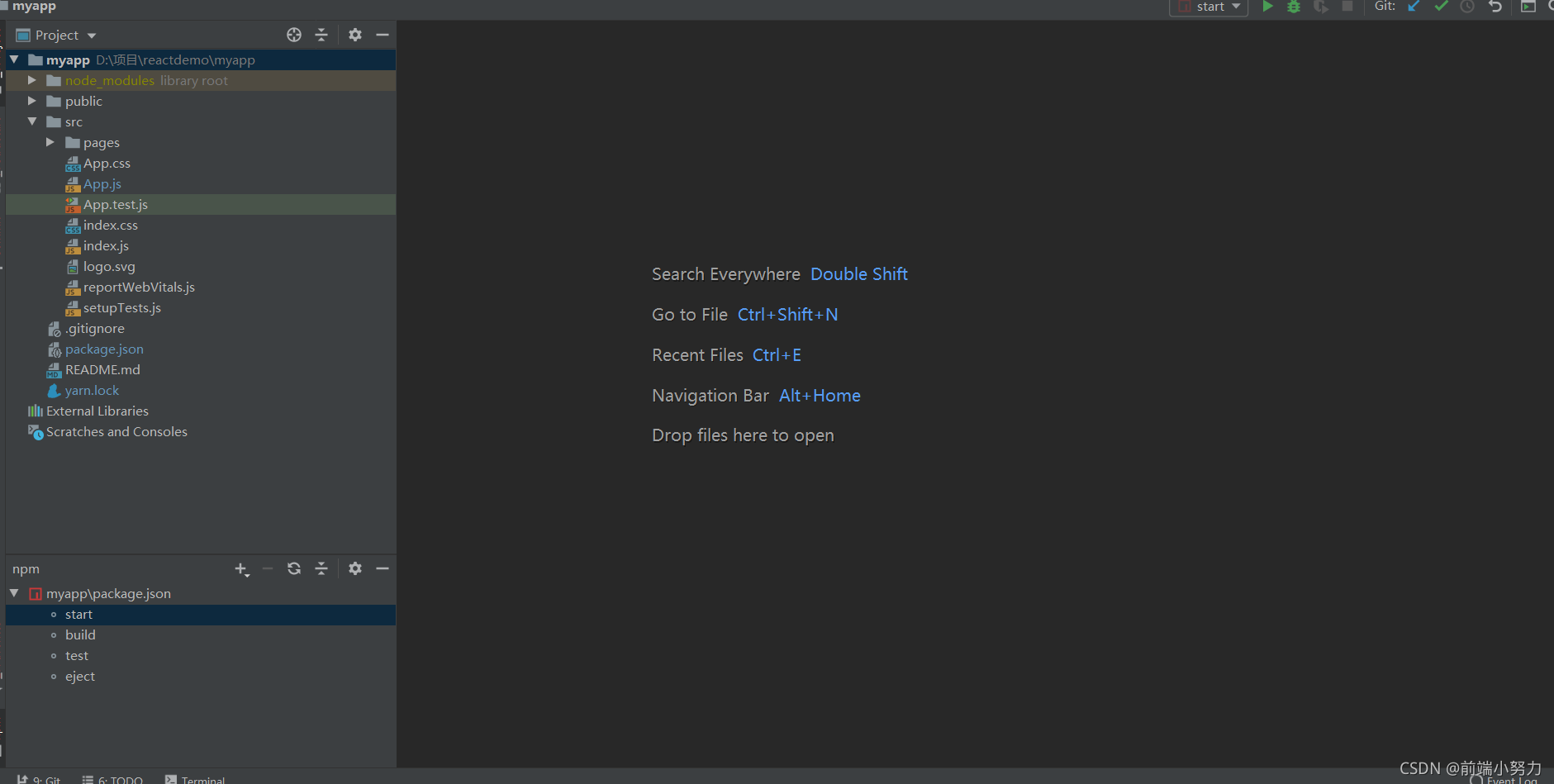Click the Double Shift link for Search Everywhere
The height and width of the screenshot is (784, 1554).
pyautogui.click(x=858, y=273)
